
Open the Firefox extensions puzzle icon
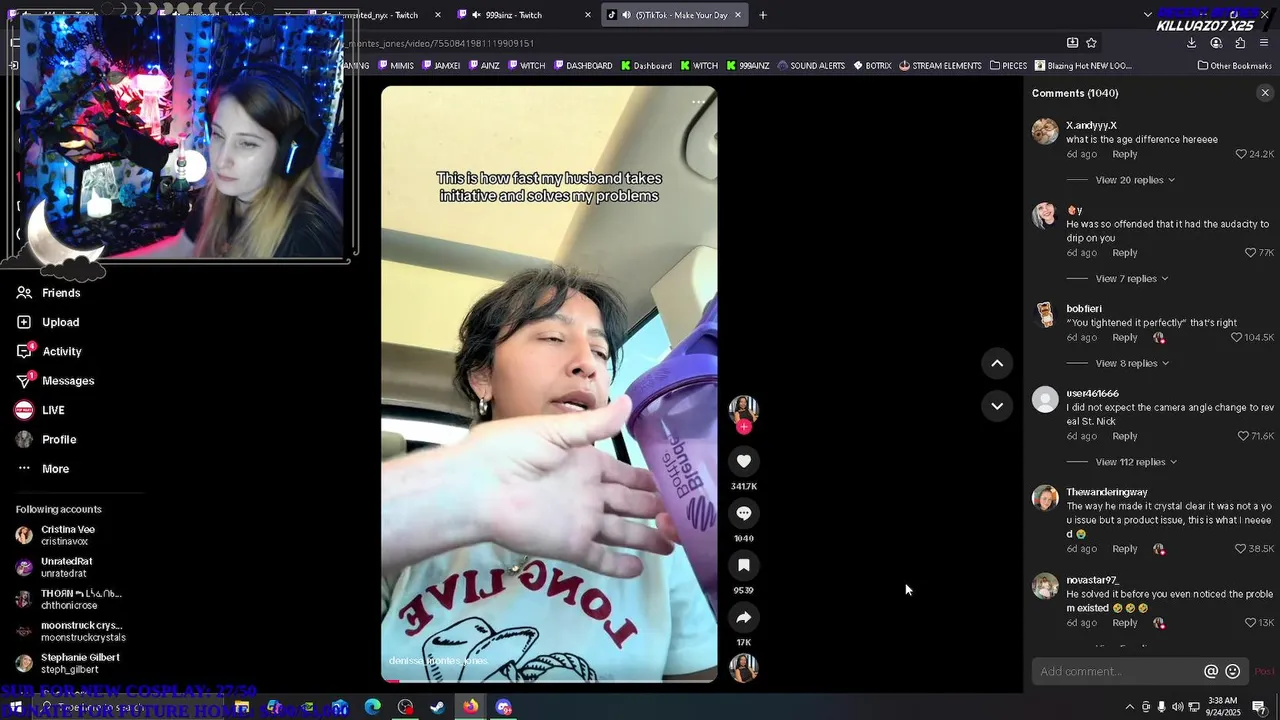(1240, 43)
